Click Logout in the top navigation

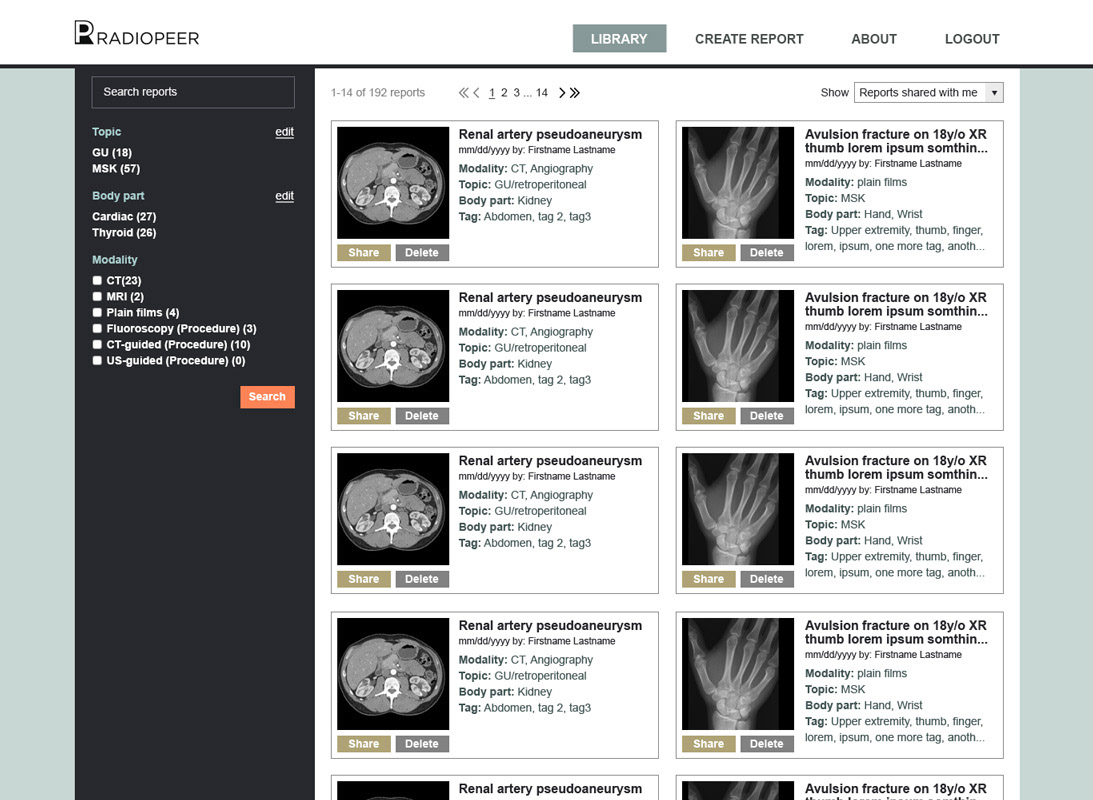pos(972,39)
